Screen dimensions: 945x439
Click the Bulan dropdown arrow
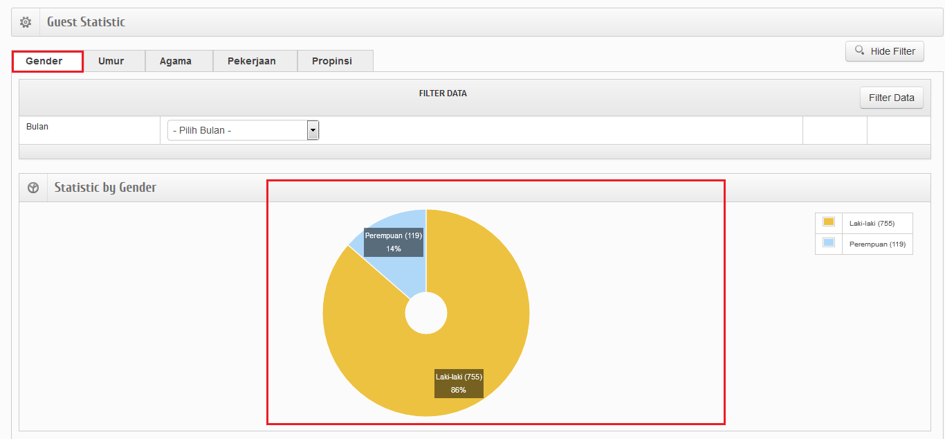click(x=313, y=130)
